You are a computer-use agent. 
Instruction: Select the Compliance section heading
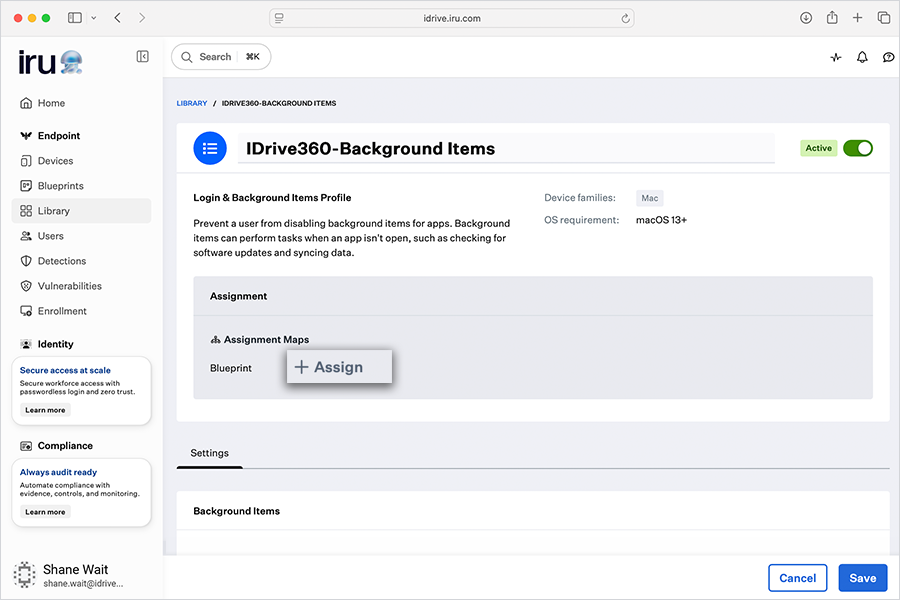coord(65,446)
